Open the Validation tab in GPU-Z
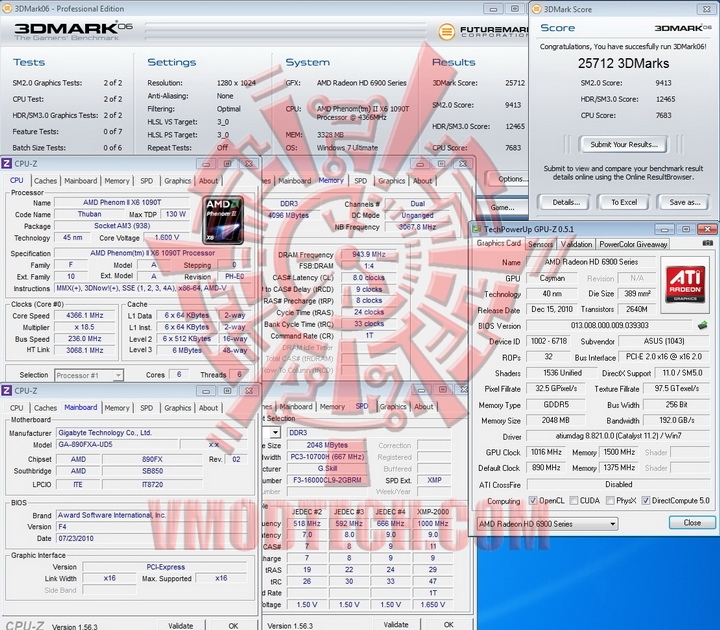The width and height of the screenshot is (720, 630). pos(576,244)
